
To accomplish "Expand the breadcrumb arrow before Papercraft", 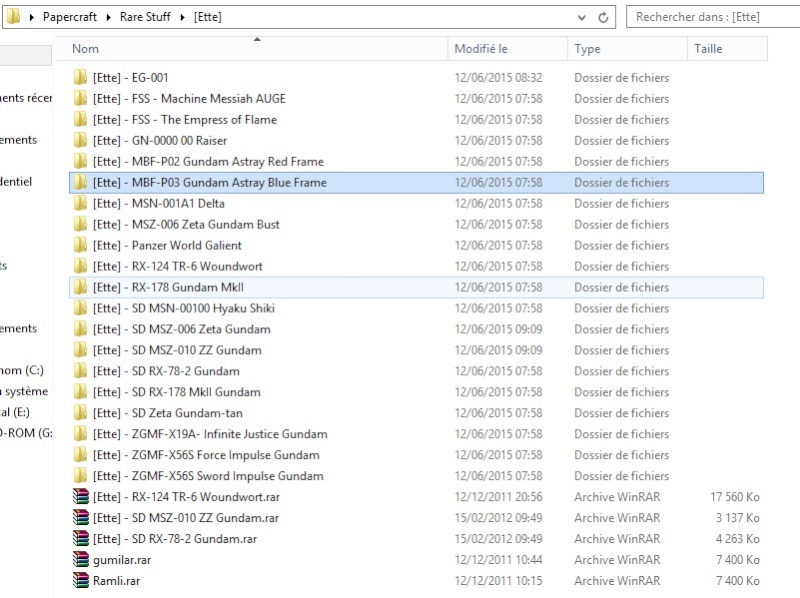I will tap(32, 17).
